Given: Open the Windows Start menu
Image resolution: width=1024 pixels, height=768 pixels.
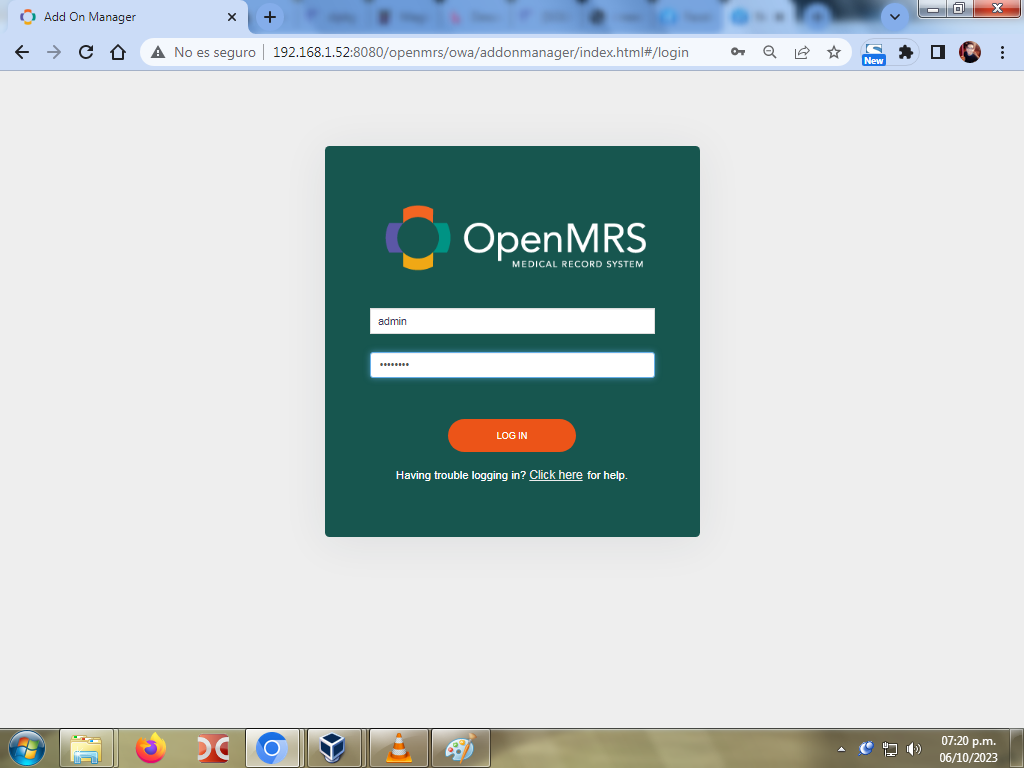Looking at the screenshot, I should (27, 748).
